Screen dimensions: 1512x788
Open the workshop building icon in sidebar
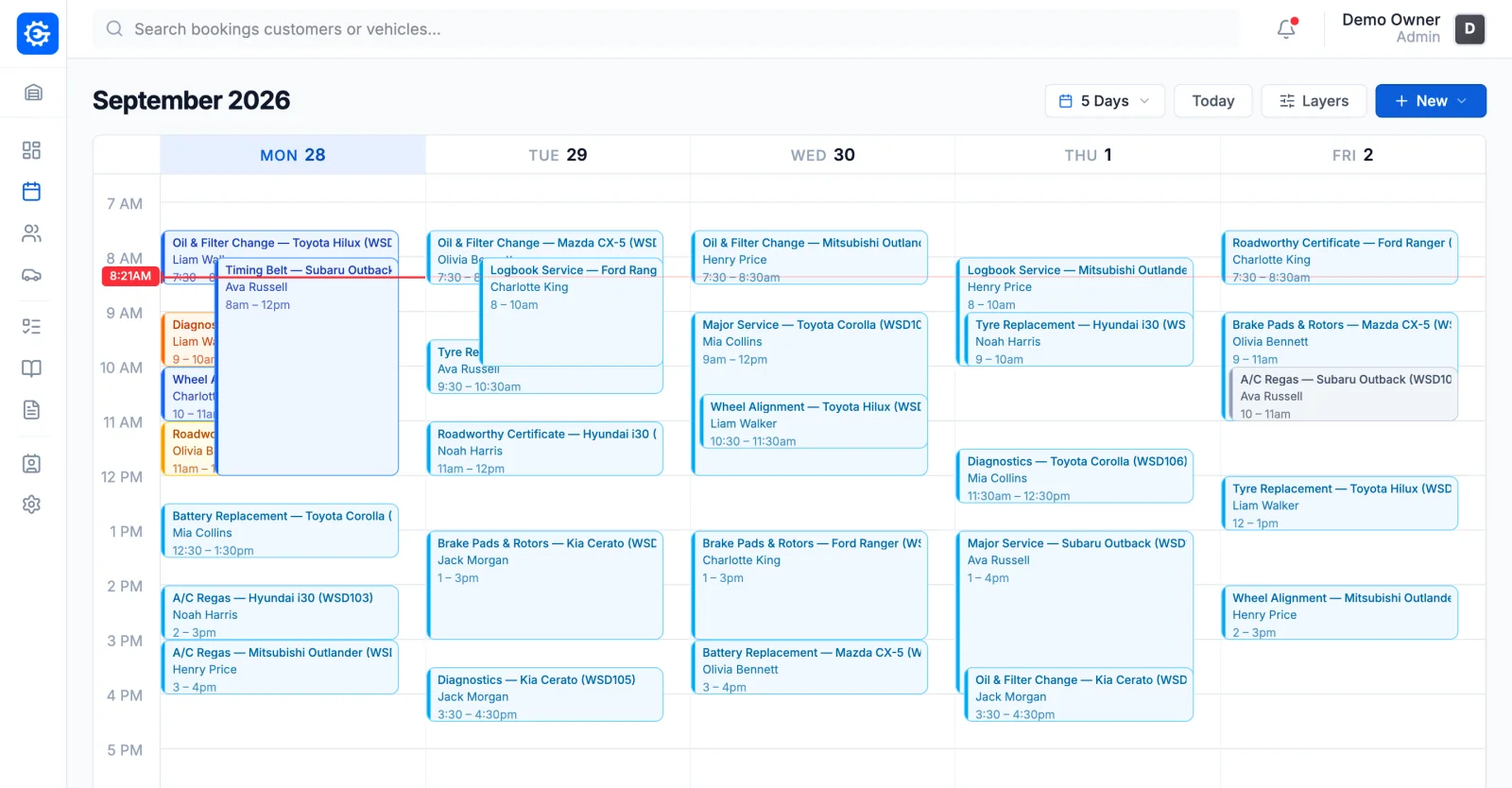33,93
